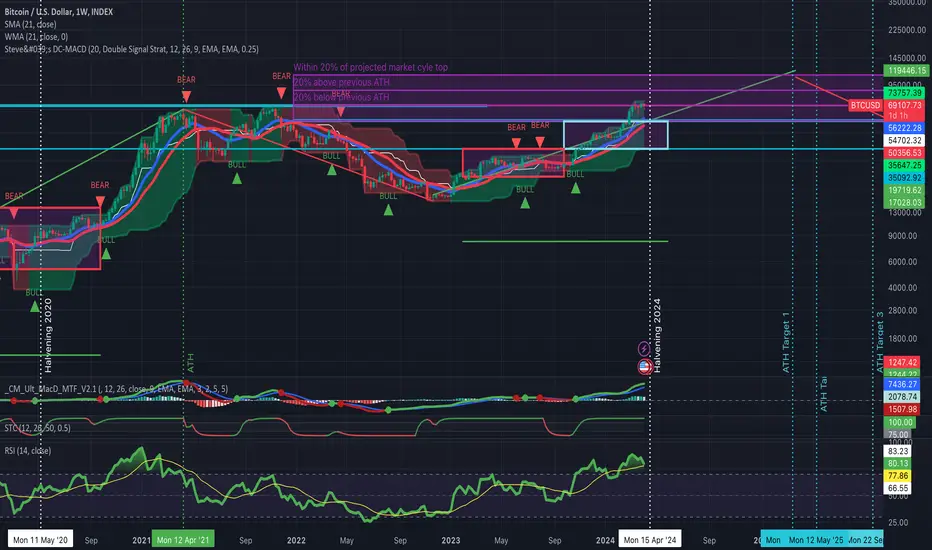Image resolution: width=932 pixels, height=550 pixels.
Task: Click the green 'Mon 12 Apr '21' date label
Action: point(183,540)
